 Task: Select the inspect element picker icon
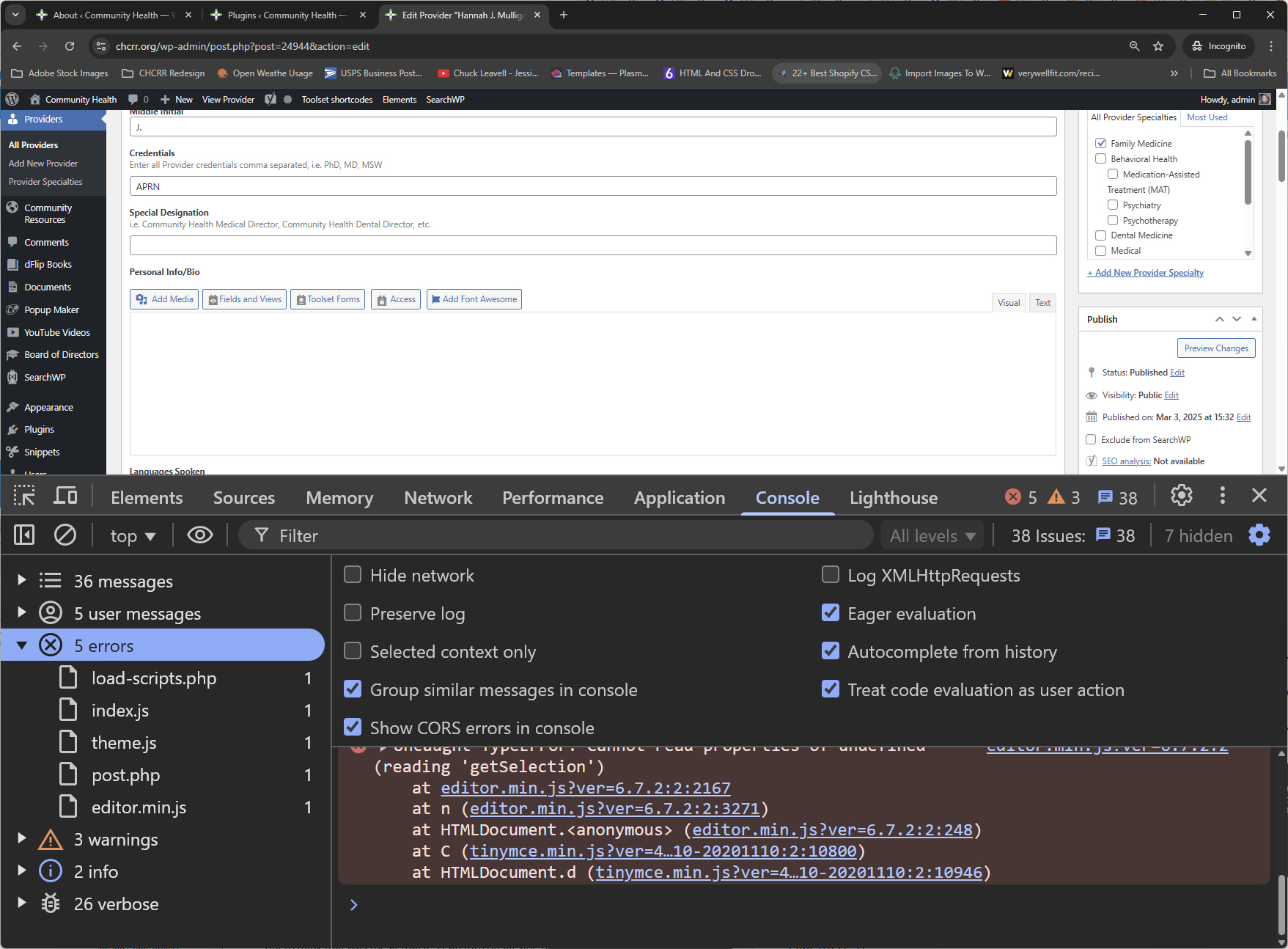[x=24, y=497]
